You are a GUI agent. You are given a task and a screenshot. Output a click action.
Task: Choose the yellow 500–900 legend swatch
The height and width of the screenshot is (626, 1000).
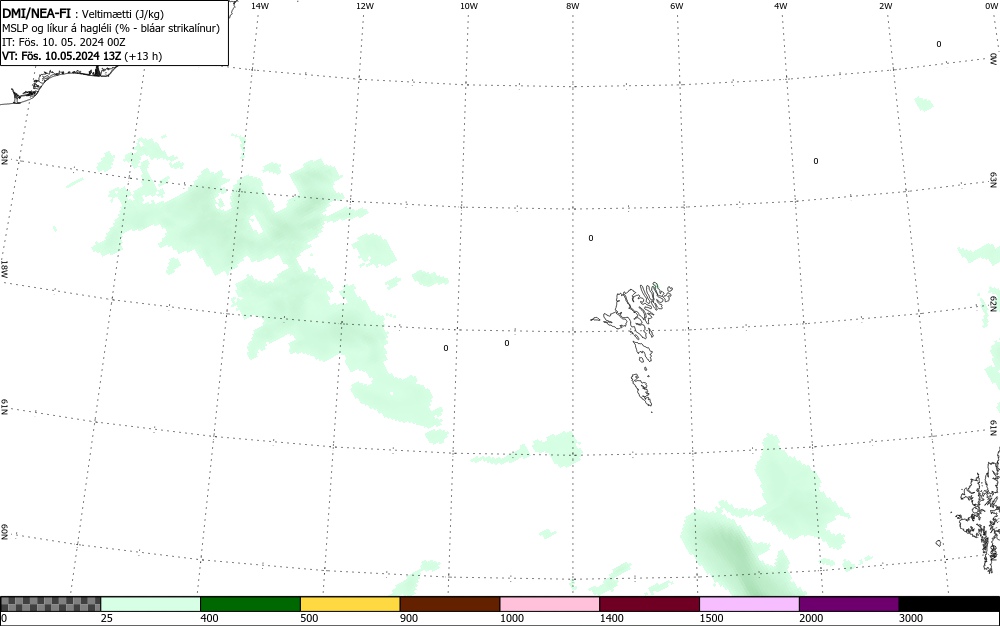tap(350, 604)
